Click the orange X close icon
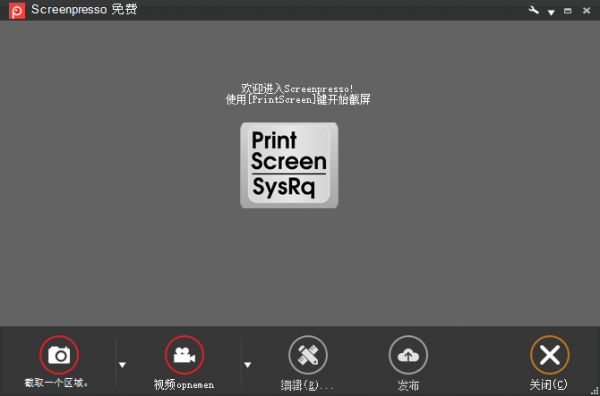The image size is (600, 396). [550, 355]
